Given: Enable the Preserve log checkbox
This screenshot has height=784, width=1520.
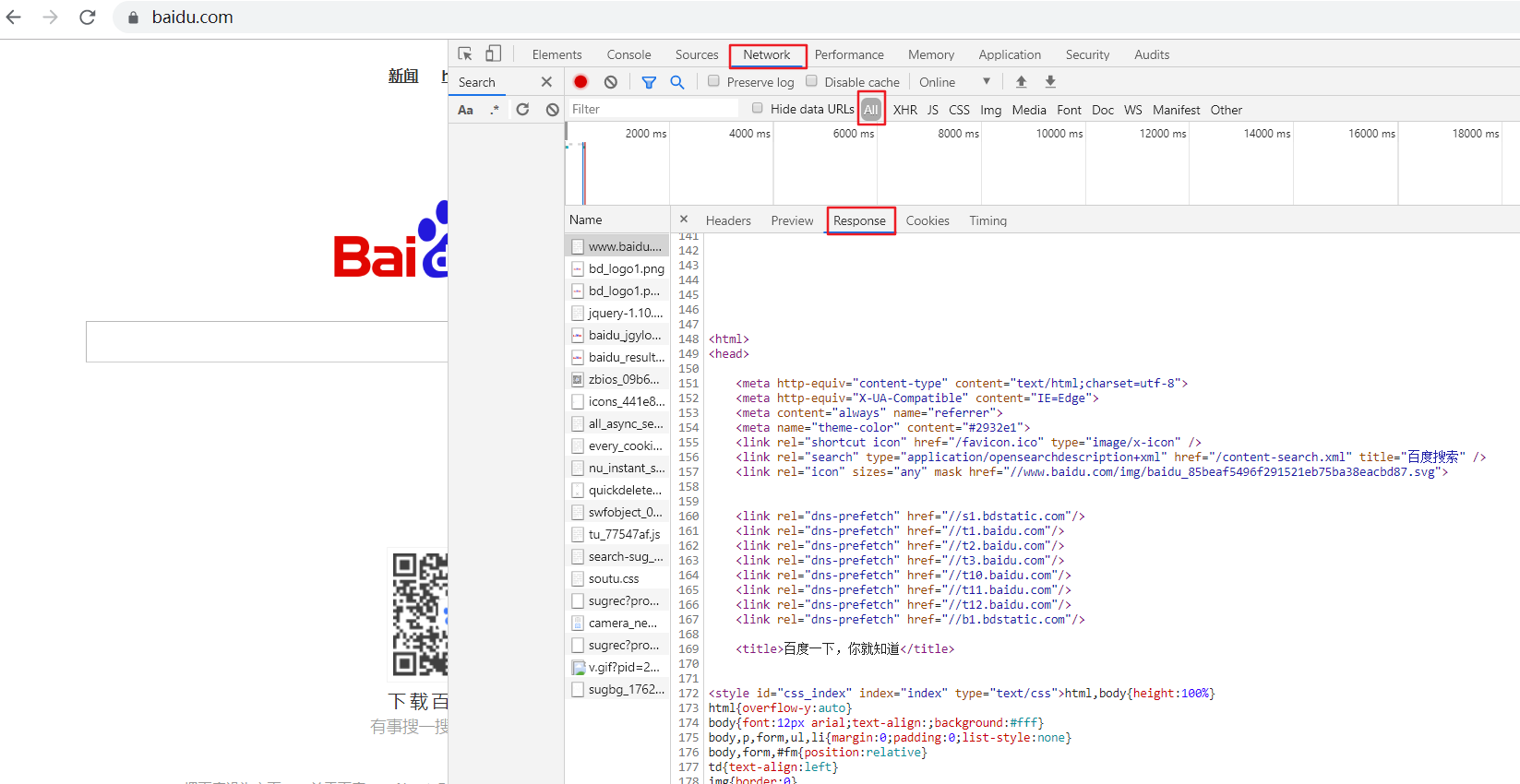Looking at the screenshot, I should pyautogui.click(x=713, y=81).
